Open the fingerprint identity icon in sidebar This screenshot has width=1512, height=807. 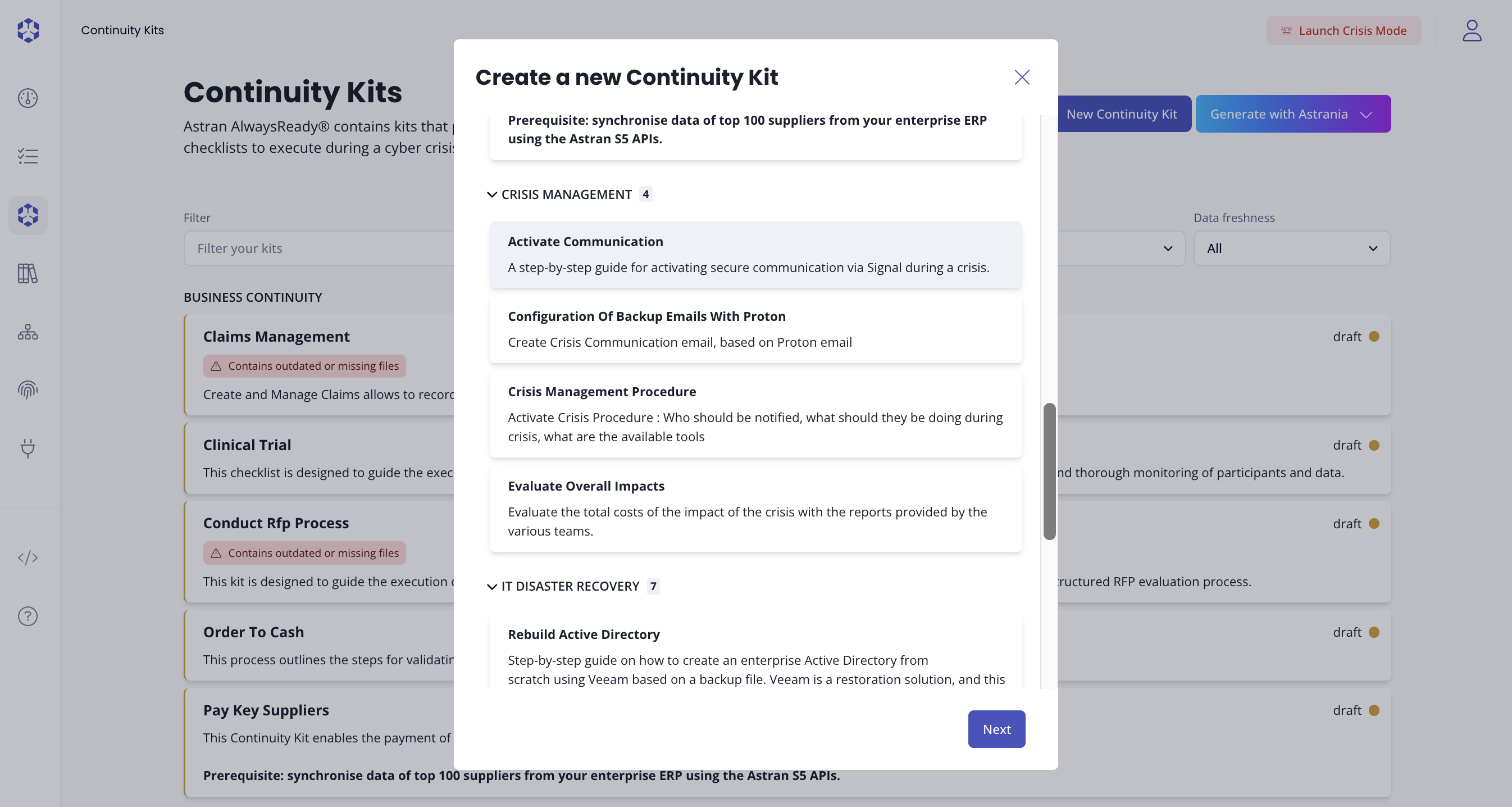coord(28,390)
